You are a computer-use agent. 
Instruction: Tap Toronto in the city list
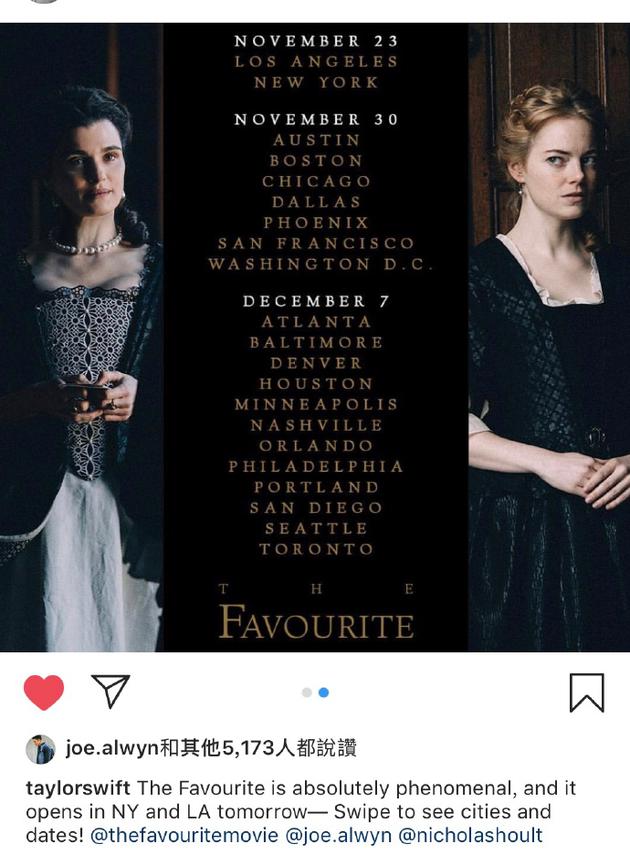(x=316, y=549)
